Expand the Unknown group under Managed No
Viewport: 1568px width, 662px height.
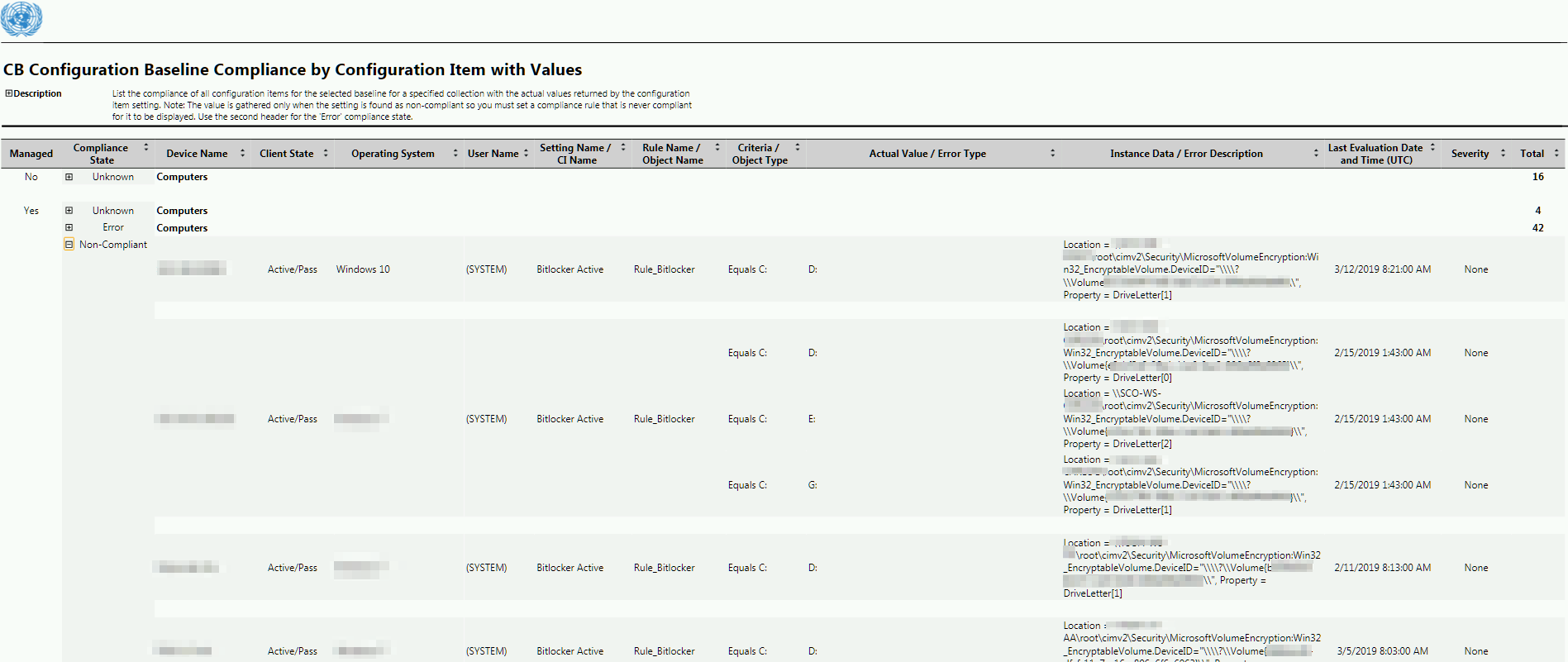(x=69, y=177)
